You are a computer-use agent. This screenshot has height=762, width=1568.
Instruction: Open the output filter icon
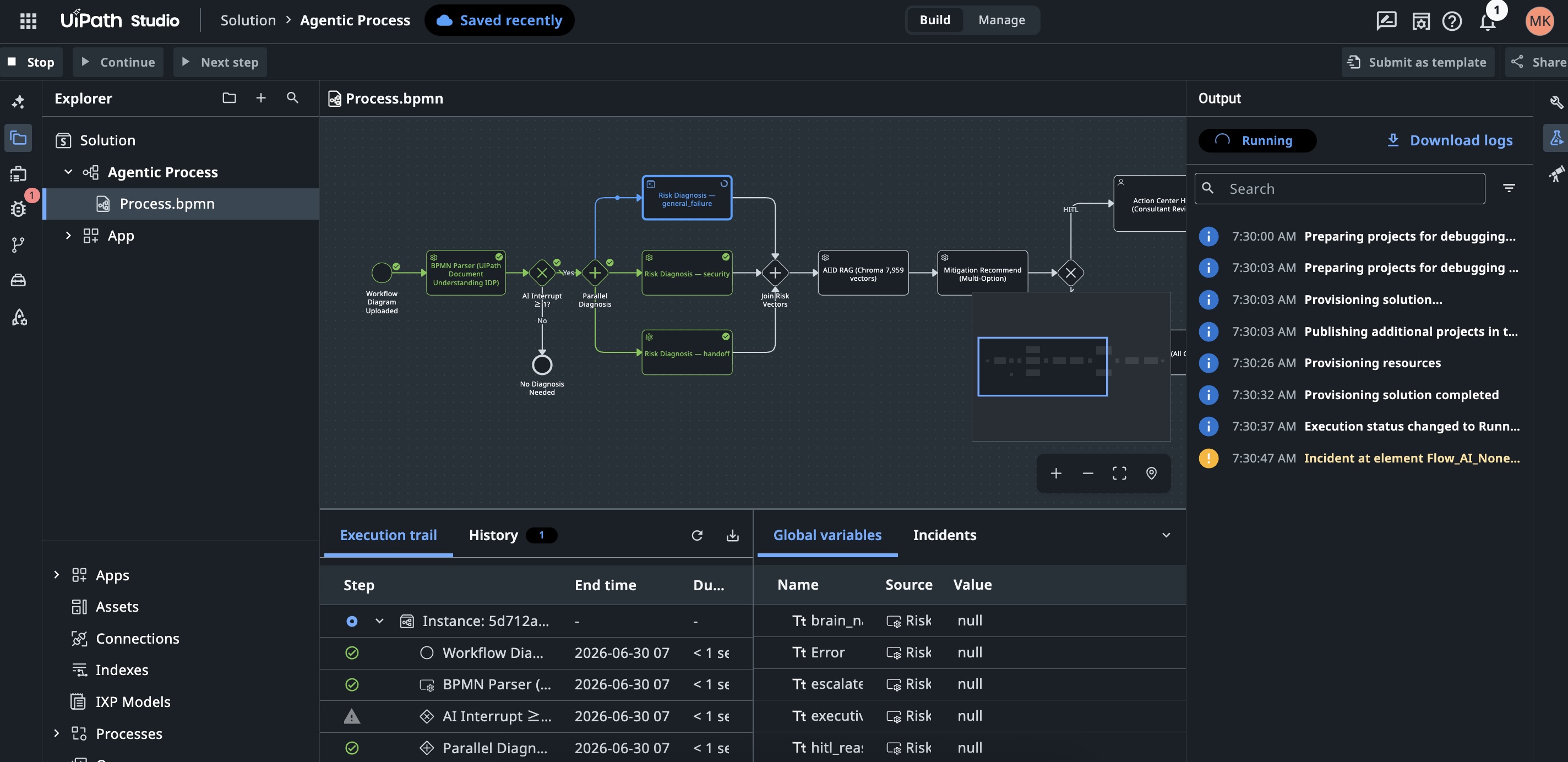pos(1509,188)
